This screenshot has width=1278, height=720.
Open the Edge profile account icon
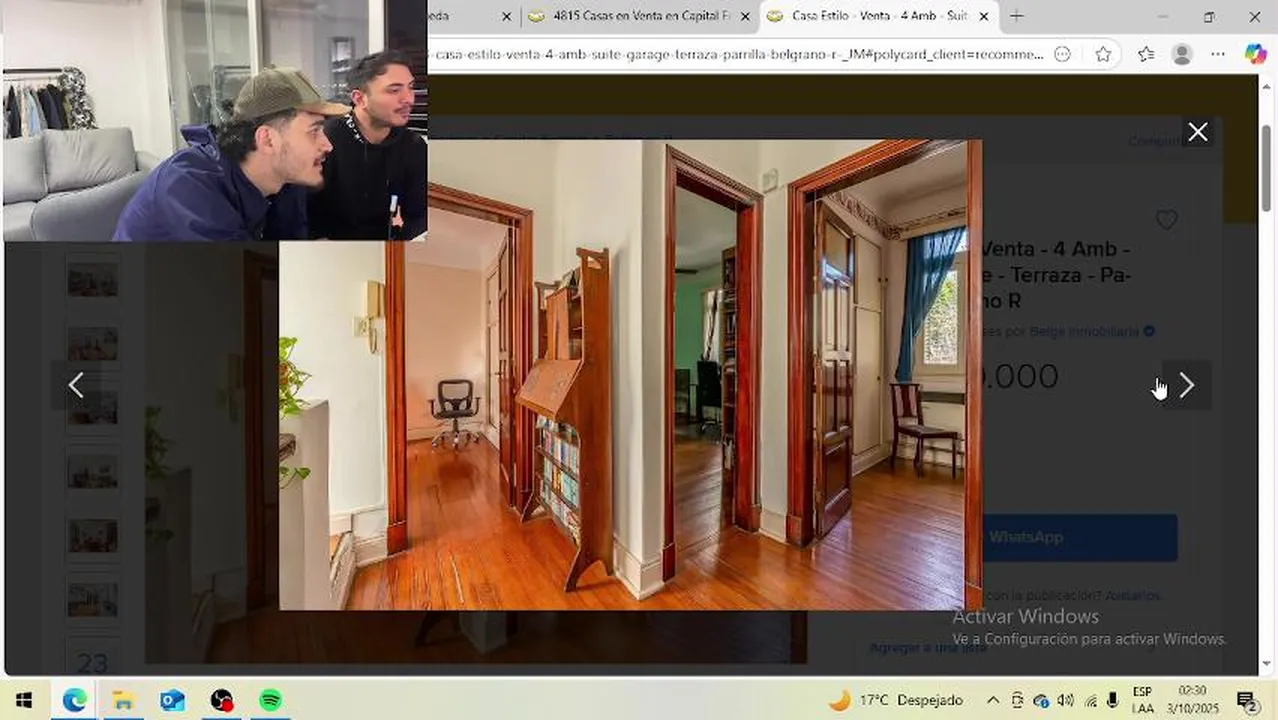coord(1182,55)
